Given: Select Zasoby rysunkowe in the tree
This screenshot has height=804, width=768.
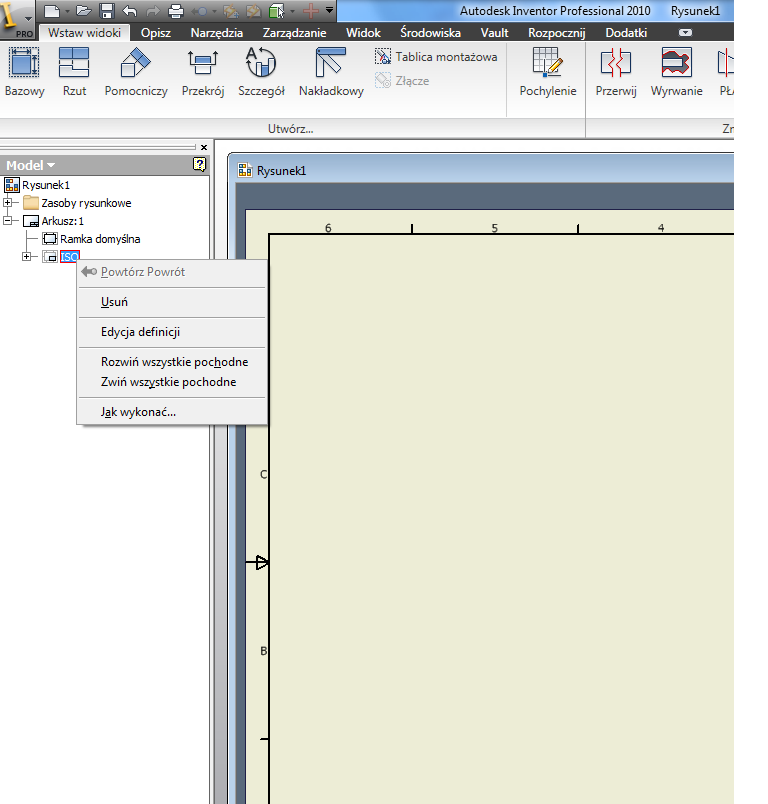Looking at the screenshot, I should (86, 203).
